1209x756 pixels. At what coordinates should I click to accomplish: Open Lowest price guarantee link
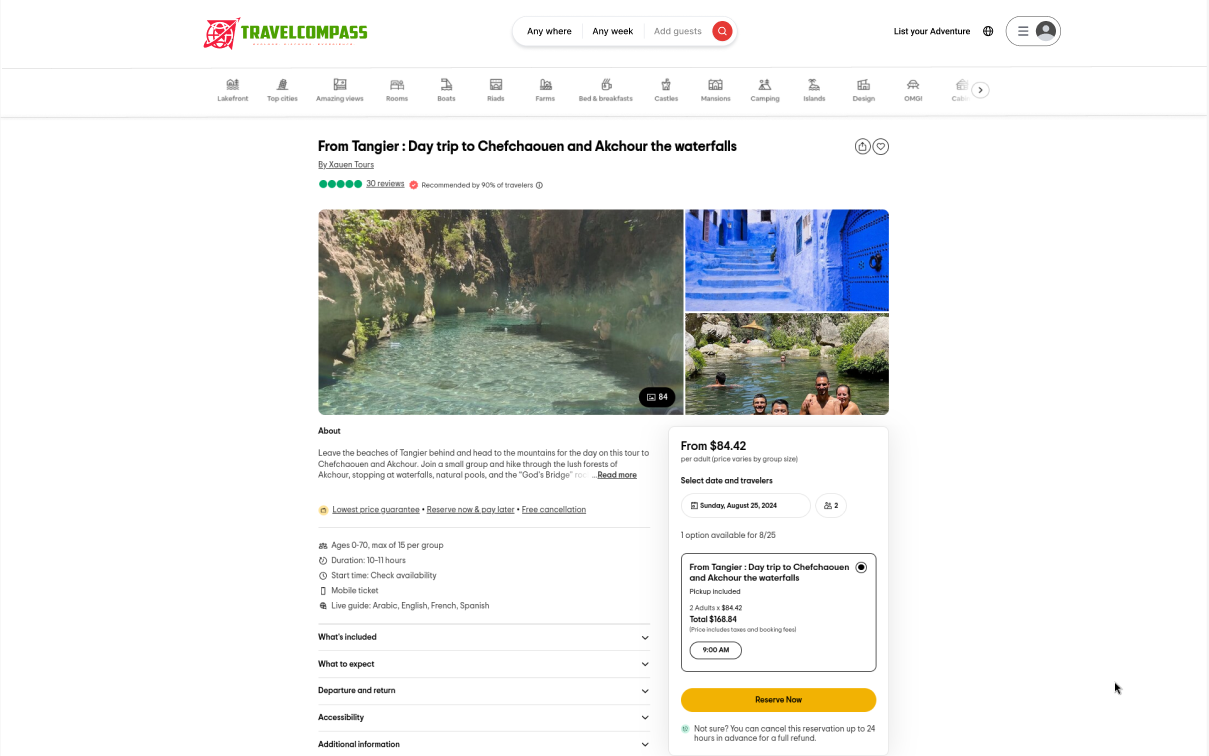coord(376,510)
